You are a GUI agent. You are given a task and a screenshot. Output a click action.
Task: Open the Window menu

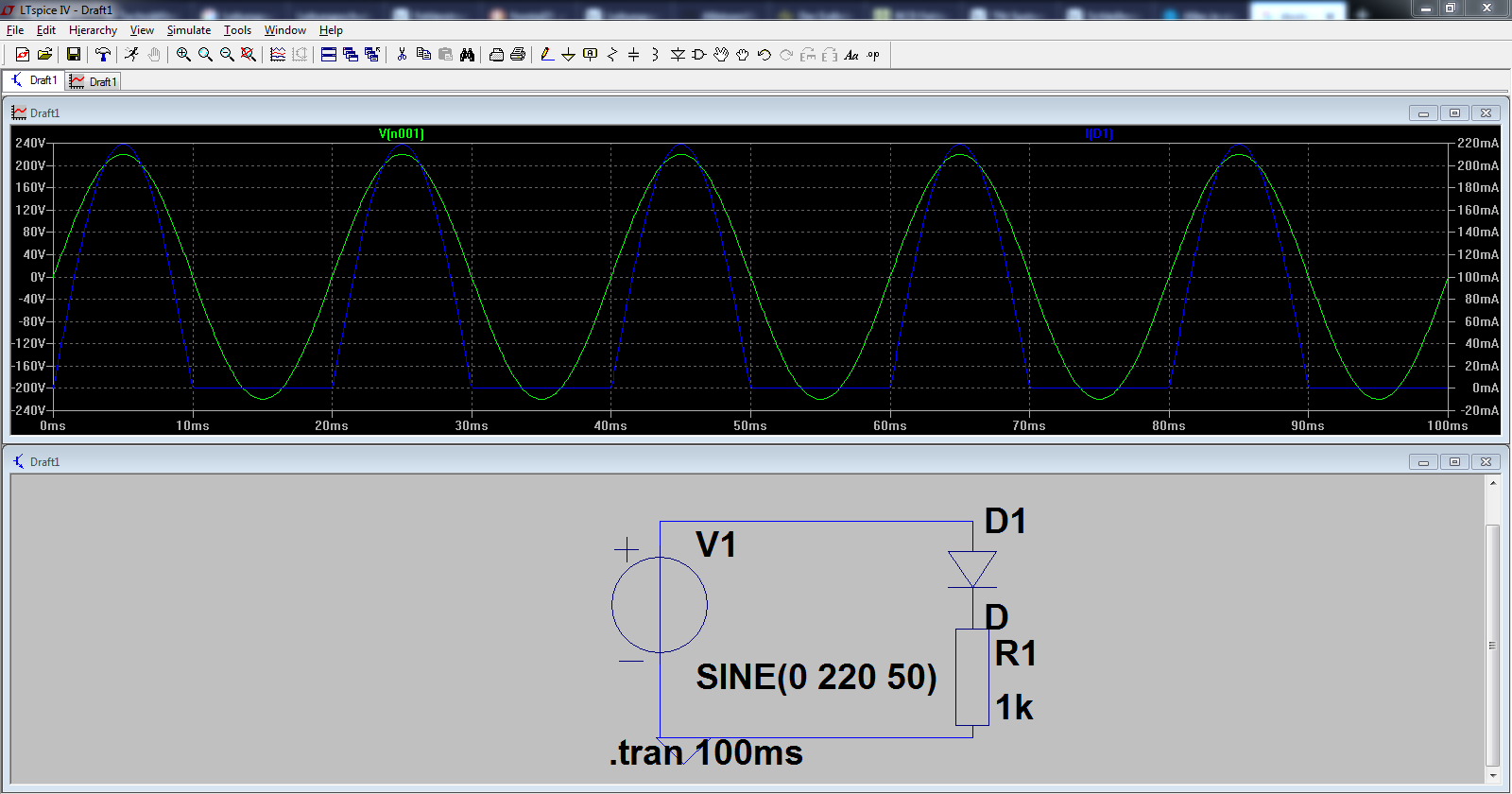285,30
